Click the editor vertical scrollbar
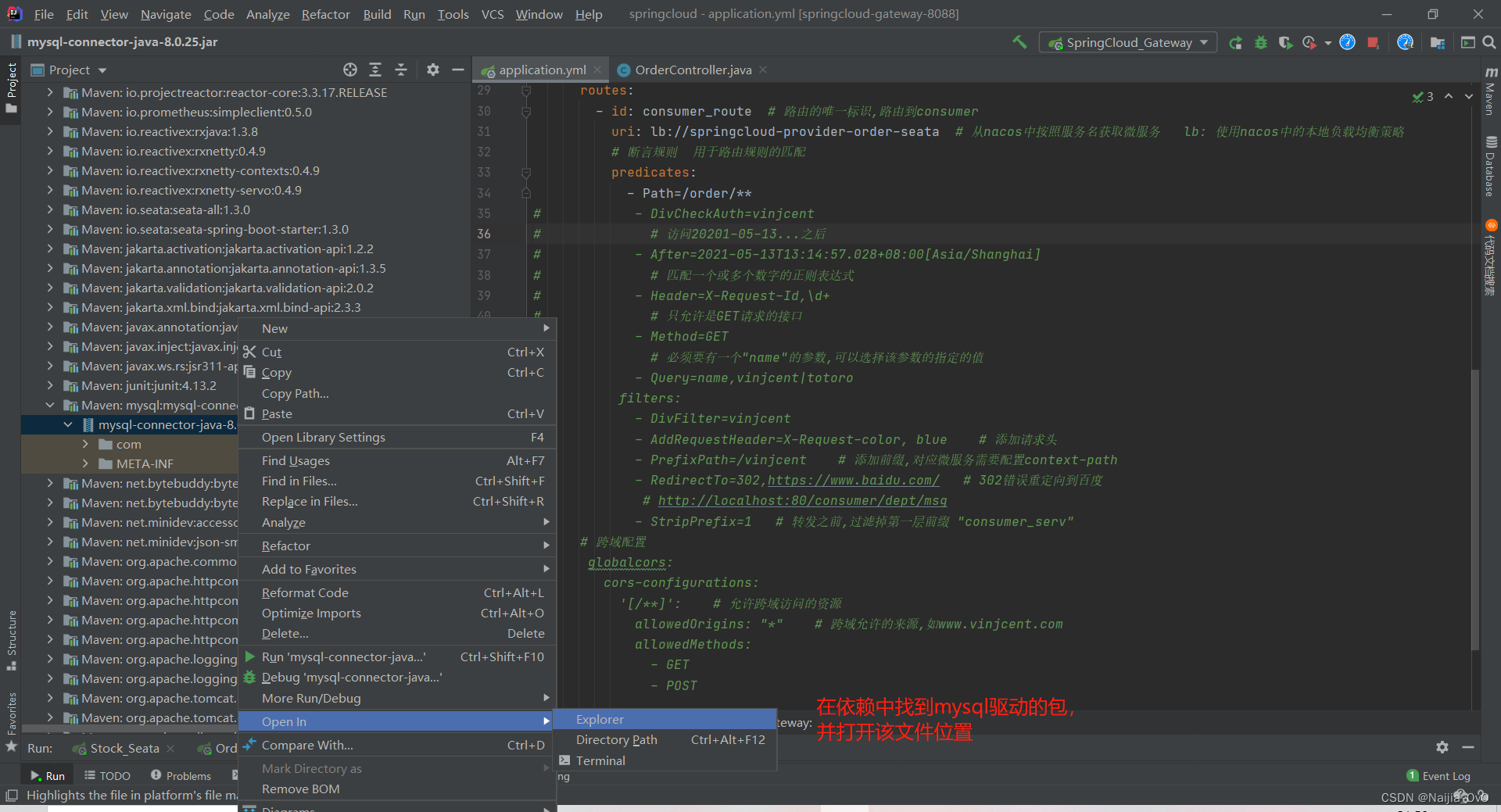 1475,508
